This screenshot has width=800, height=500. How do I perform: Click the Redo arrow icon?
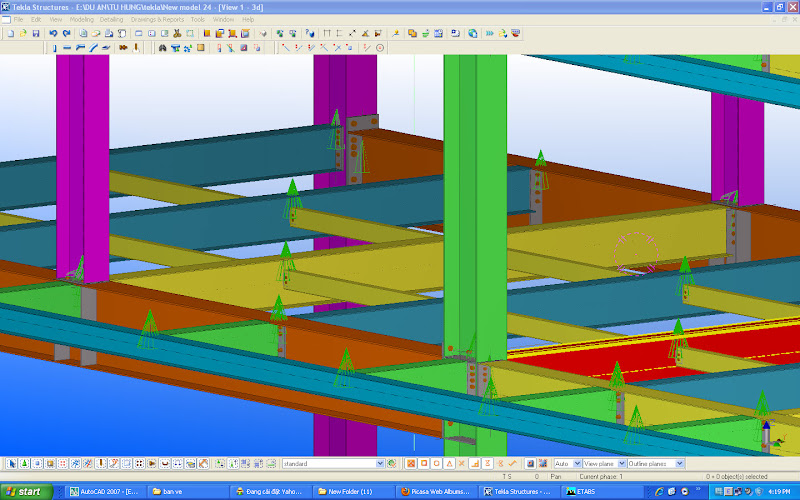click(66, 33)
